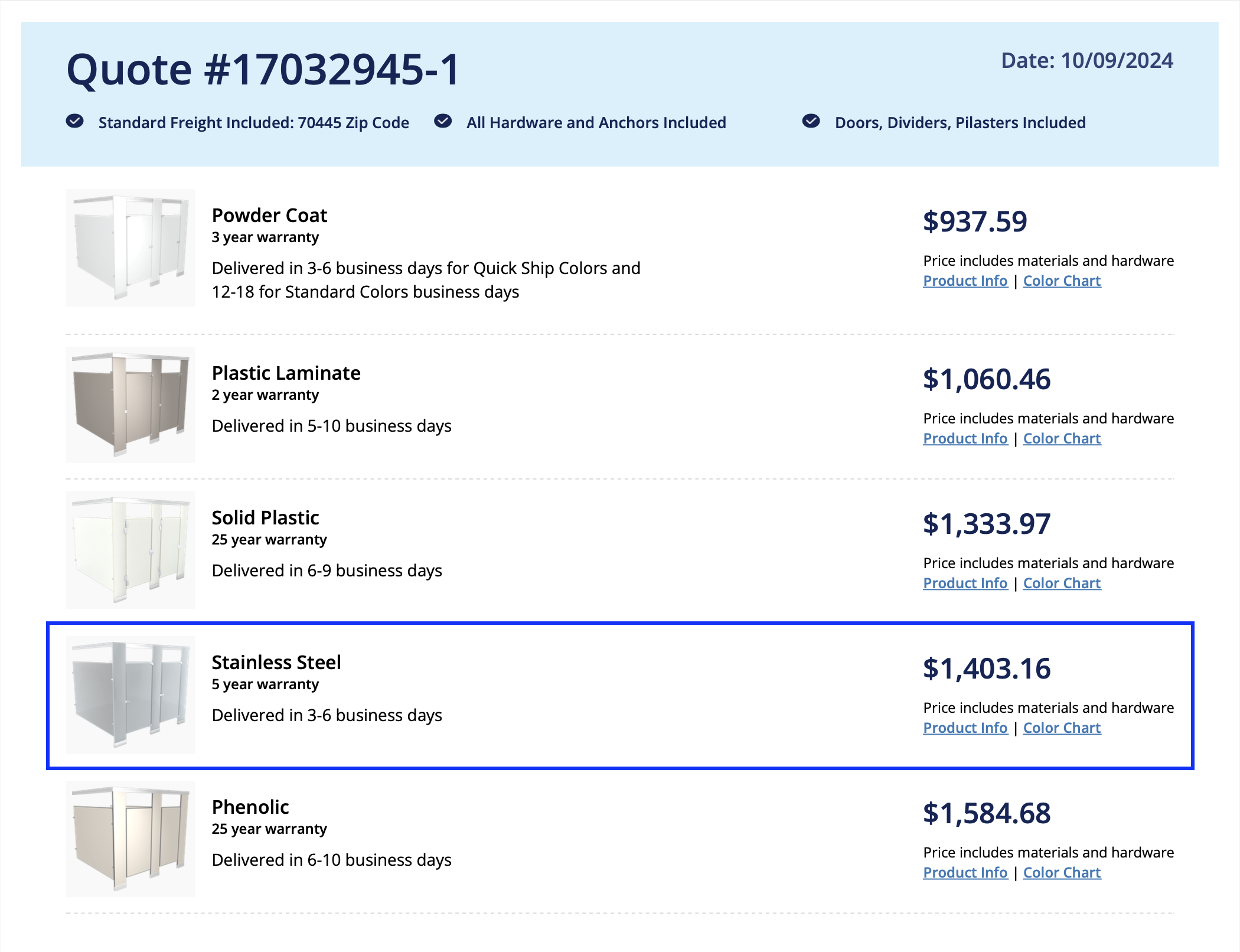Select the Solid Plastic title
This screenshot has height=952, width=1240.
coord(266,518)
